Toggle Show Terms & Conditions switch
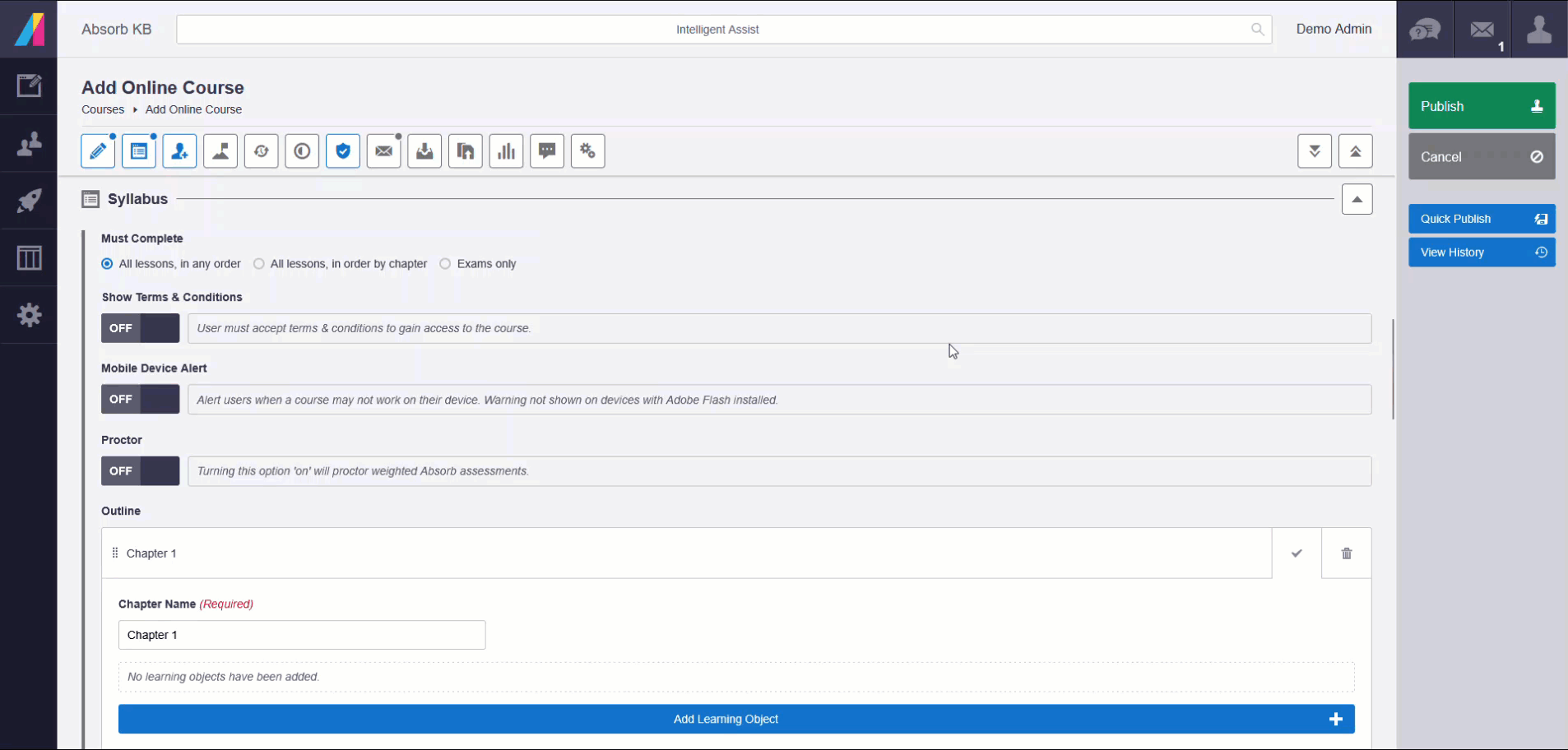This screenshot has width=1568, height=750. click(x=140, y=328)
